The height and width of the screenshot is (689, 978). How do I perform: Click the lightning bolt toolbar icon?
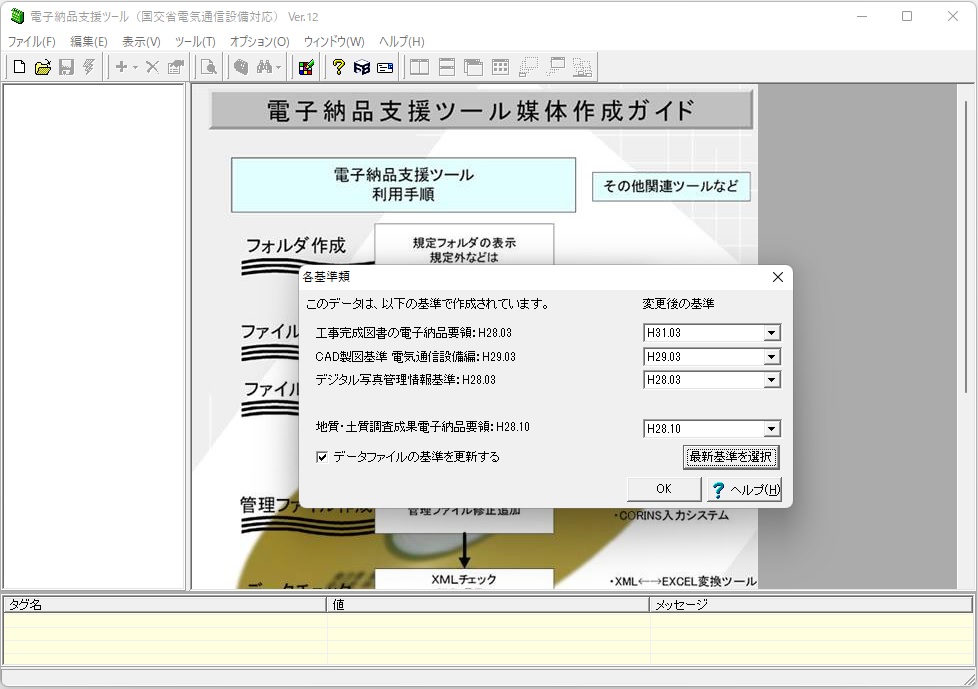pos(89,67)
